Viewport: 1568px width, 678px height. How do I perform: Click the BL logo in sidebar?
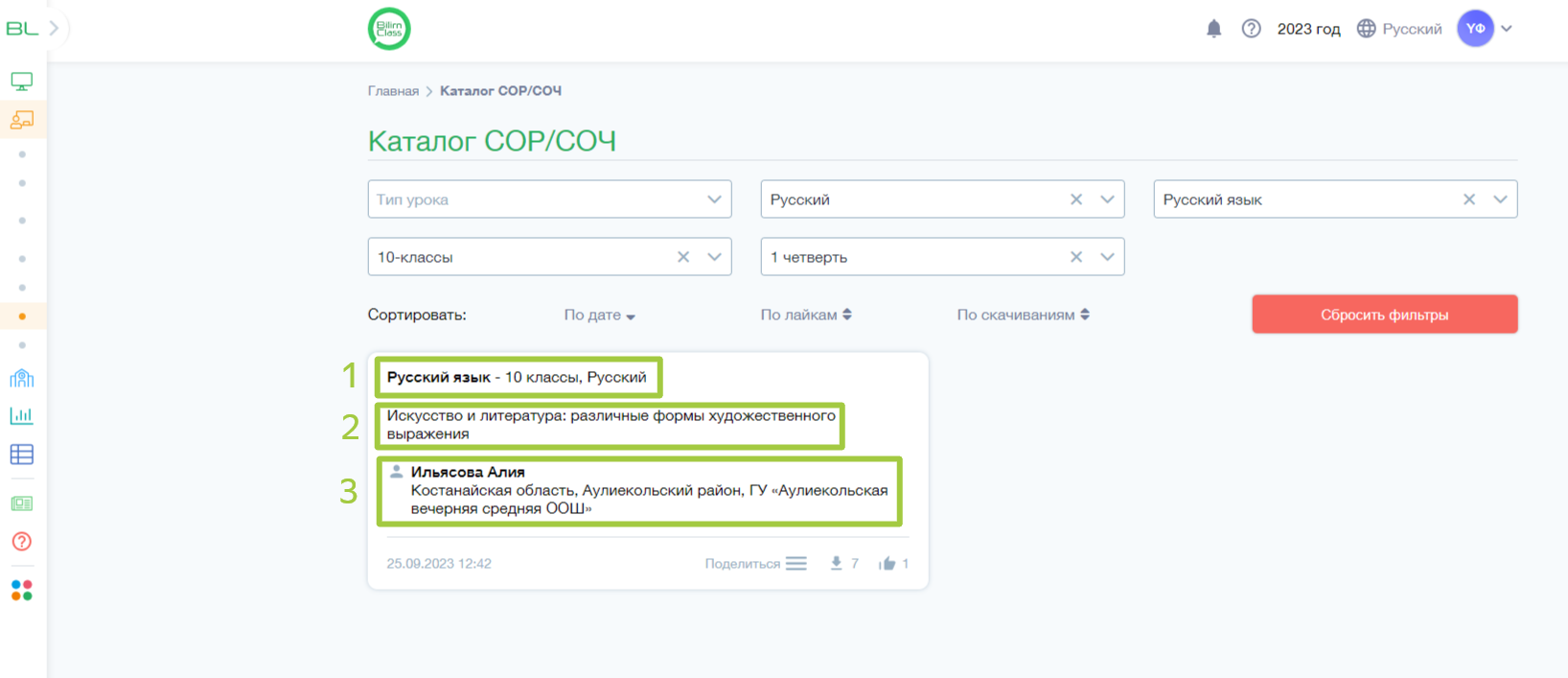pyautogui.click(x=21, y=29)
